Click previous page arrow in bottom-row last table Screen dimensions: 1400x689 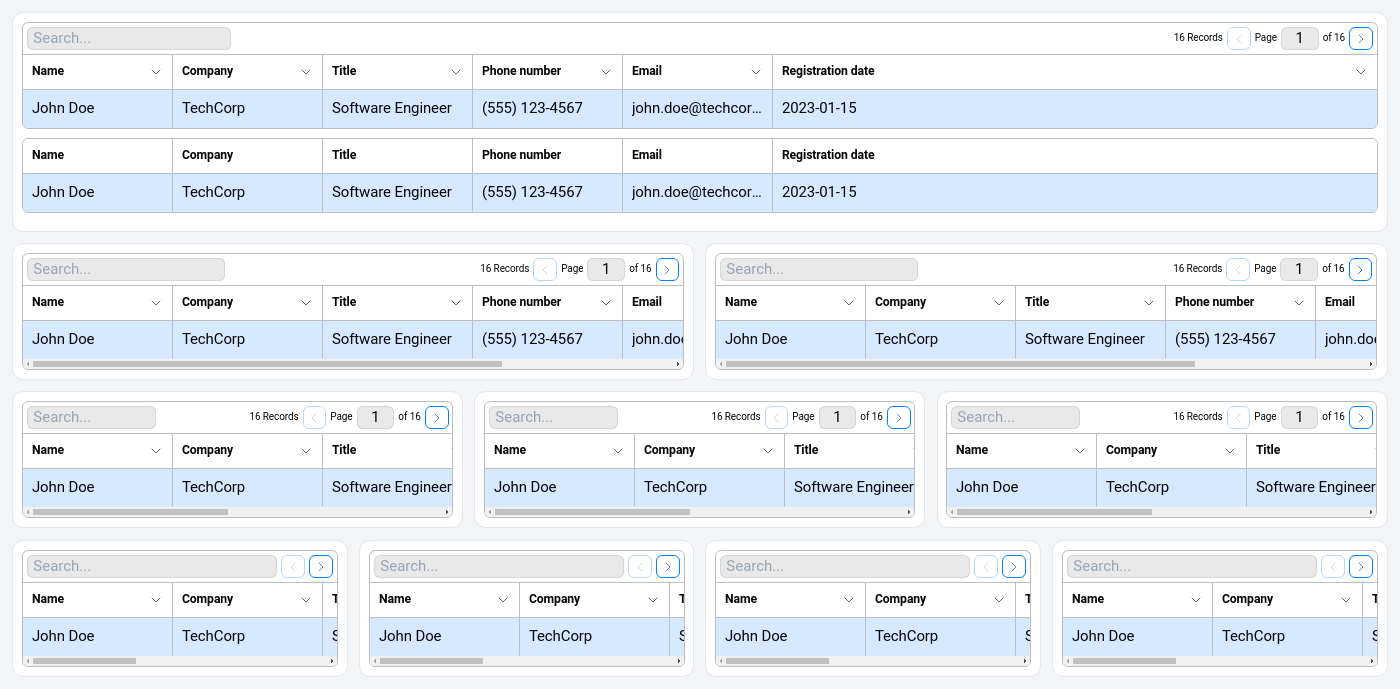click(1332, 567)
